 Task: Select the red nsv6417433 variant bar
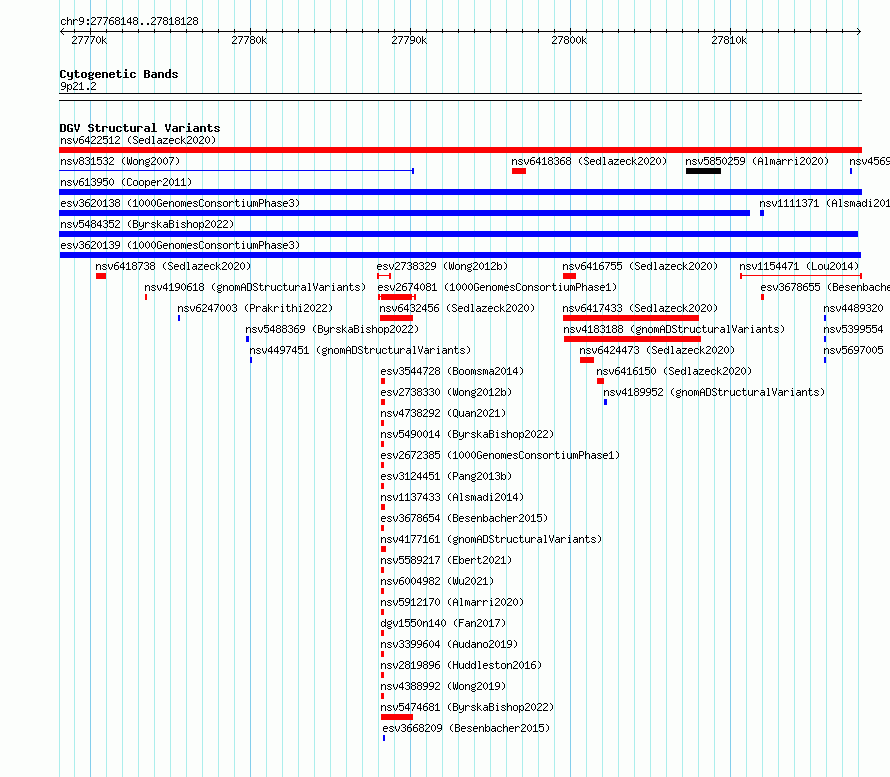(631, 318)
